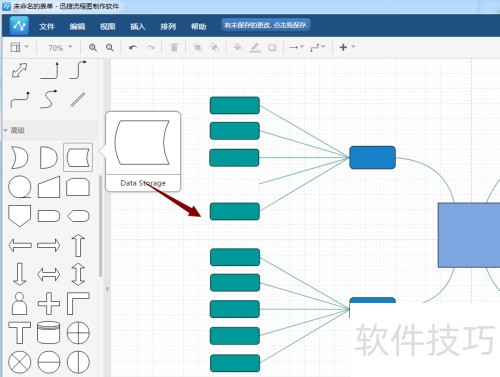Select the Data Storage shape in palette
Screen dimensions: 500x377
point(78,157)
